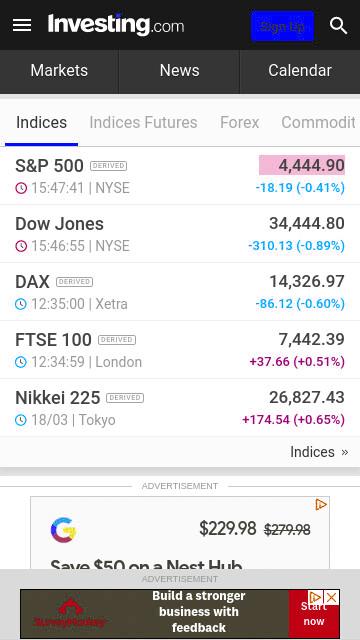
Task: Click the Investing.com logo
Action: [116, 24]
